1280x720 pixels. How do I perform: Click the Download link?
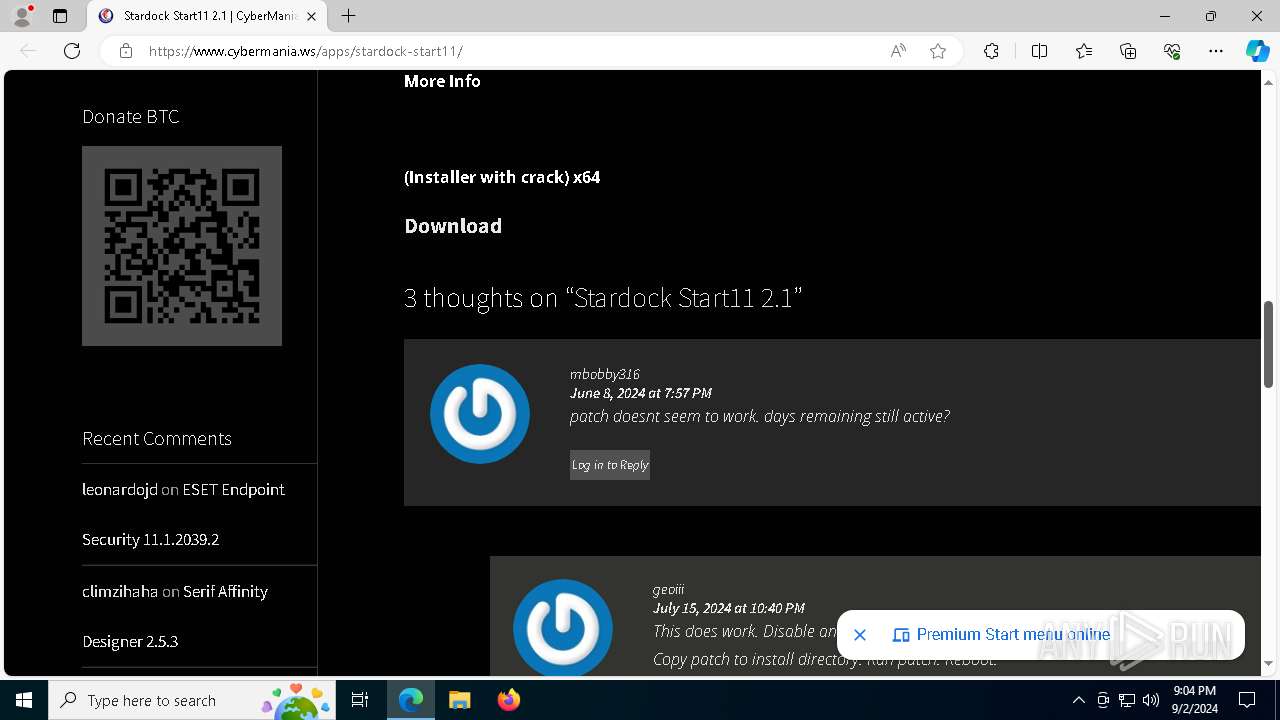point(453,226)
